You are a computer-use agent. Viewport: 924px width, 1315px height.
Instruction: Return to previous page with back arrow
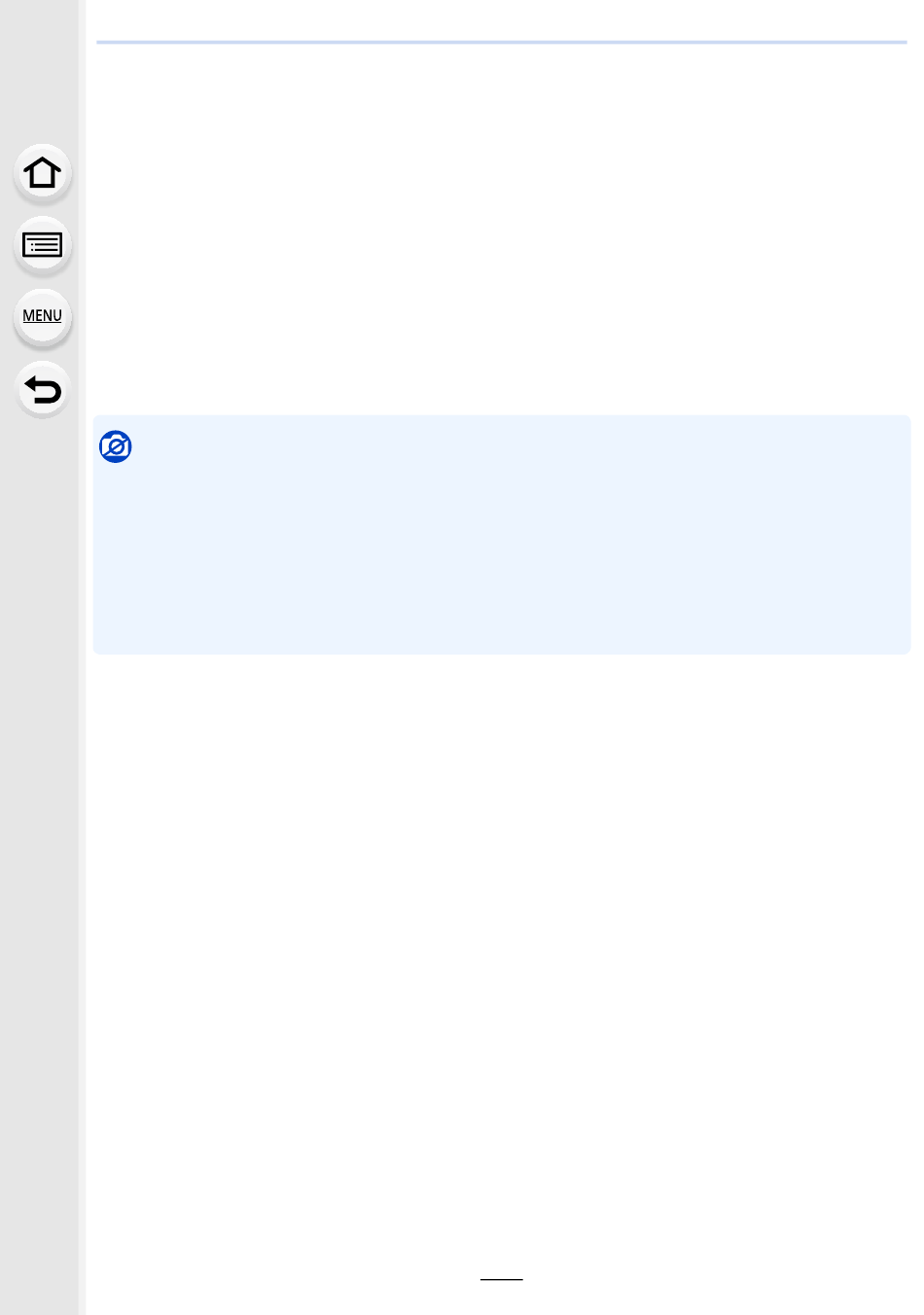(x=42, y=390)
